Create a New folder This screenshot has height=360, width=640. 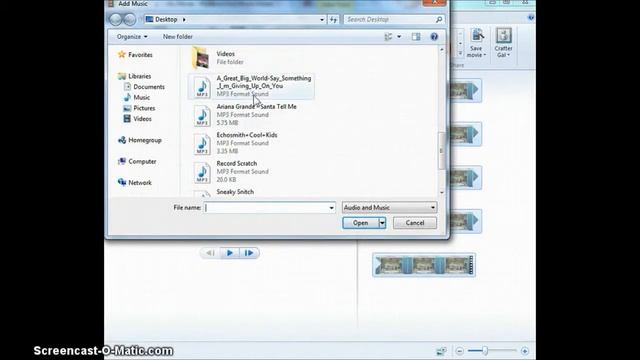(x=178, y=37)
